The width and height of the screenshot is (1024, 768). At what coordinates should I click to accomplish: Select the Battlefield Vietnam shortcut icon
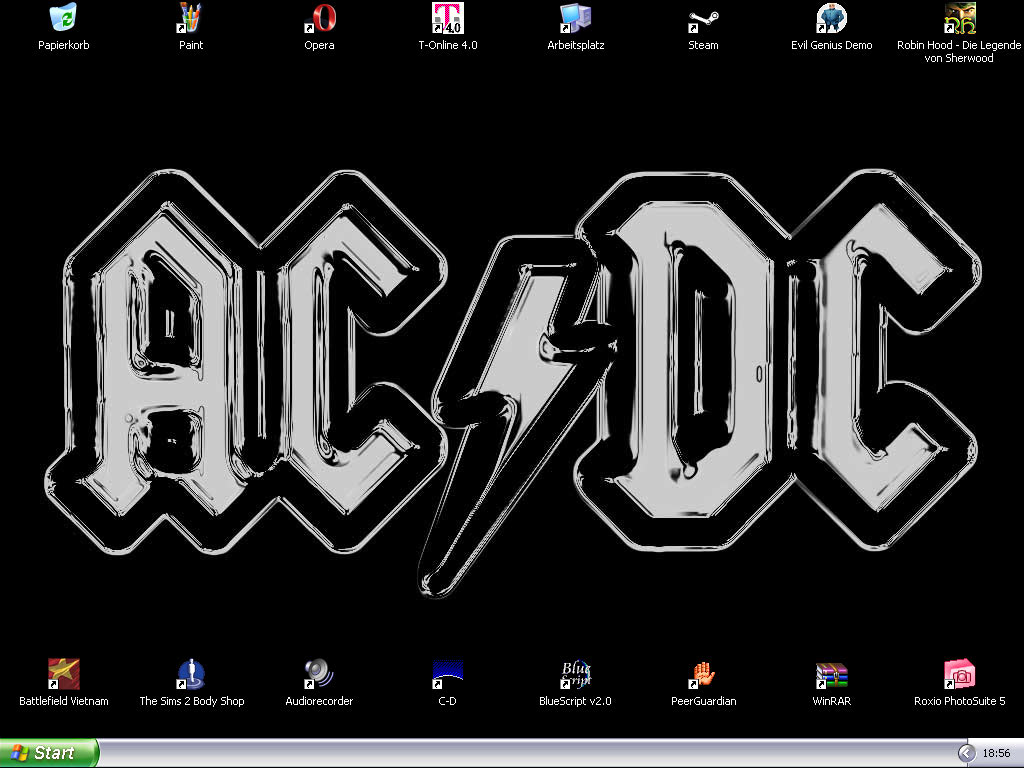[63, 674]
